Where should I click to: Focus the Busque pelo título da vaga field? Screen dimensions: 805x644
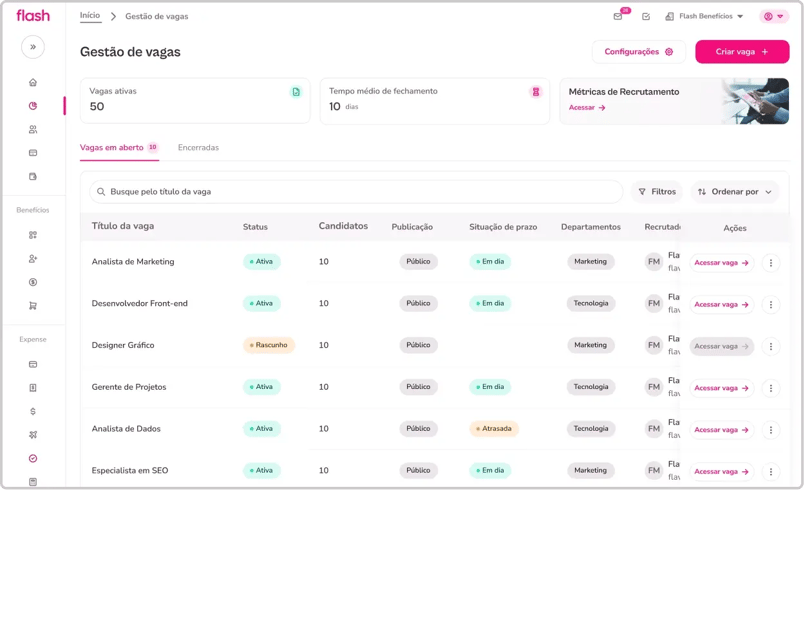point(356,192)
